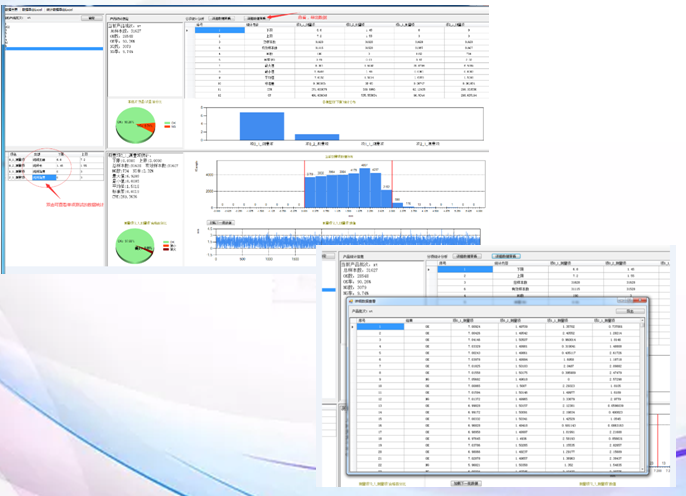The width and height of the screenshot is (686, 496).
Task: Click the load next batch button above the waveform chart
Action: coord(220,222)
